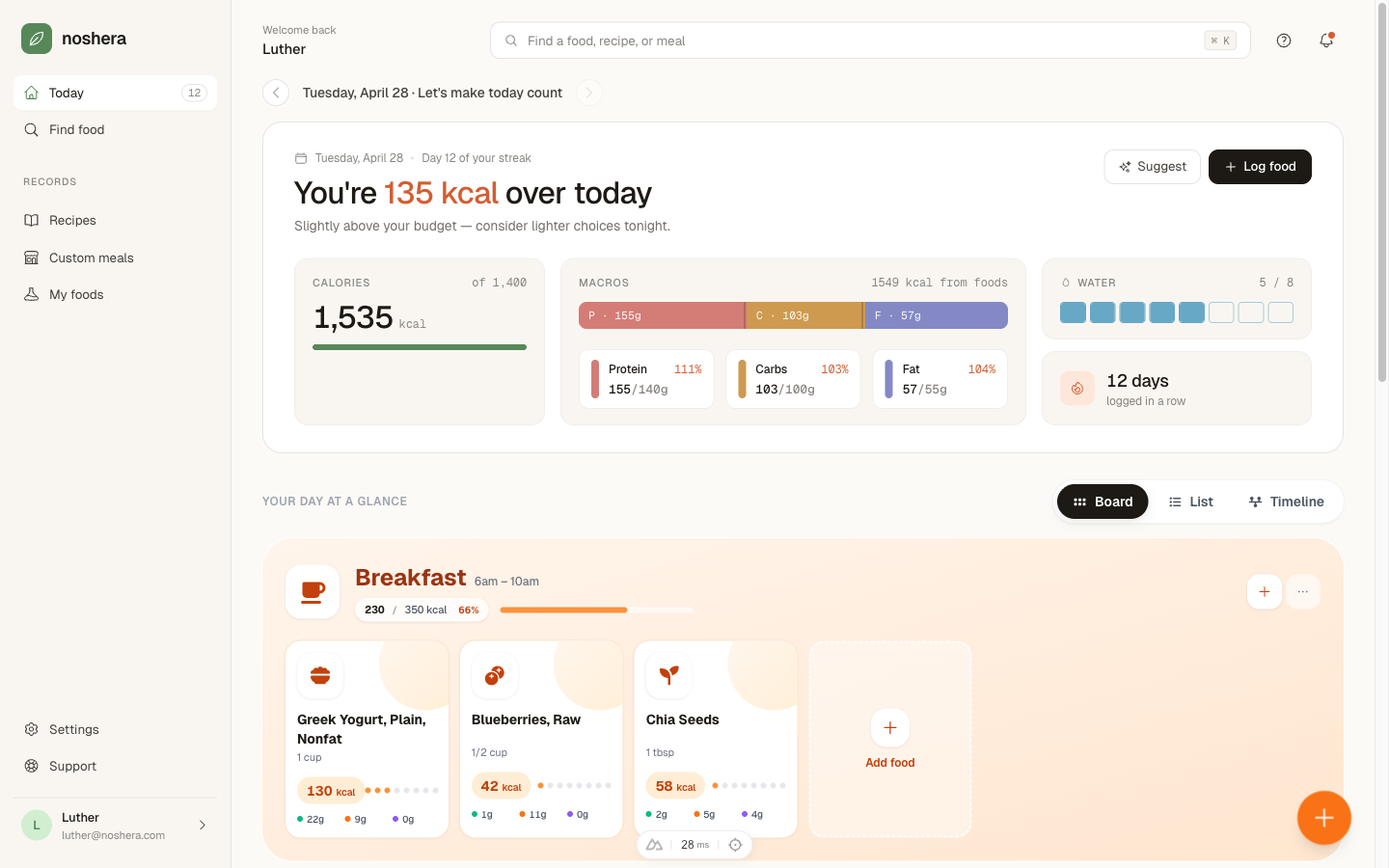Click the Breakfast calorie progress bar
The height and width of the screenshot is (868, 1389).
(596, 610)
